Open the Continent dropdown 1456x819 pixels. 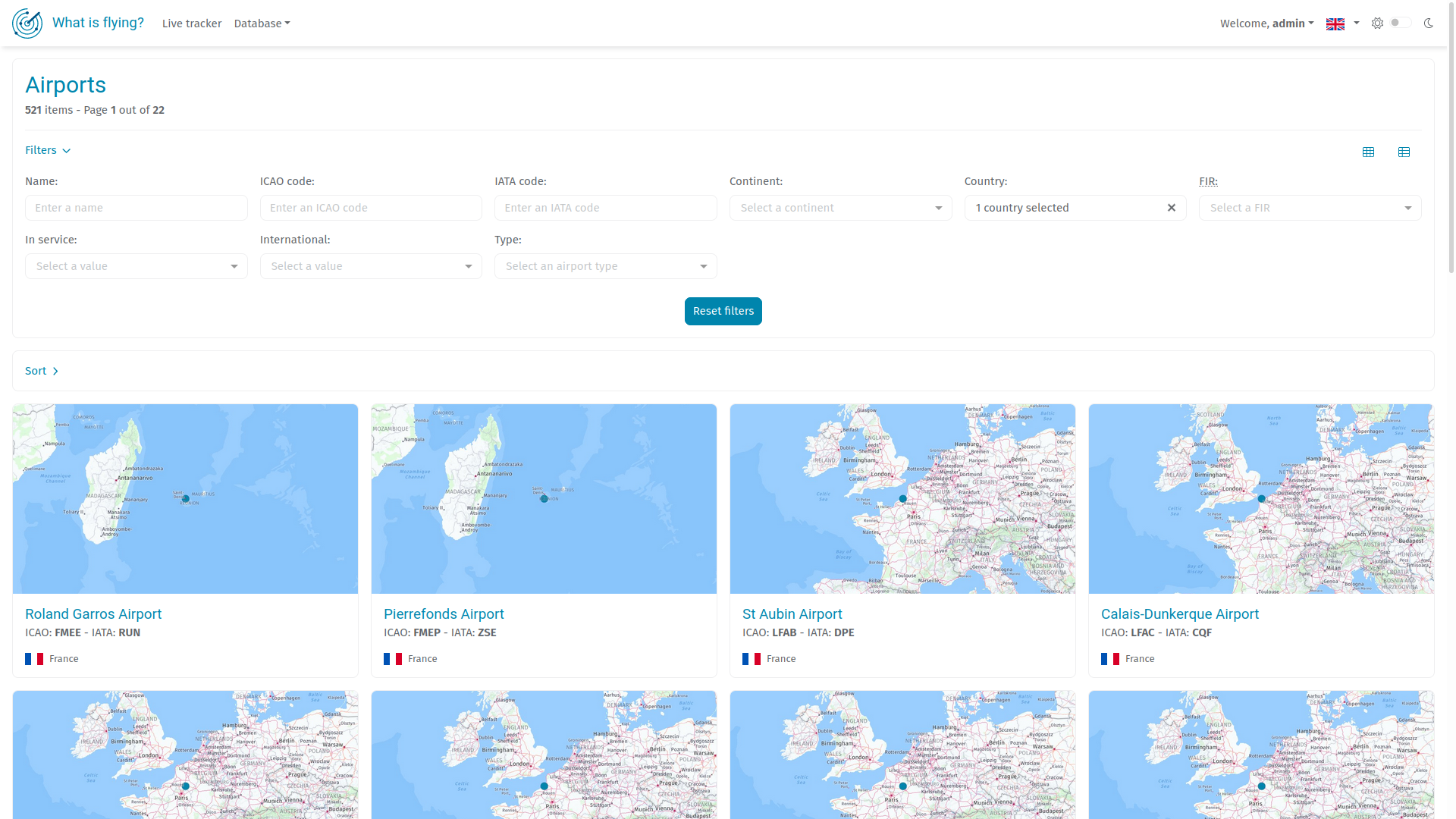[x=840, y=208]
